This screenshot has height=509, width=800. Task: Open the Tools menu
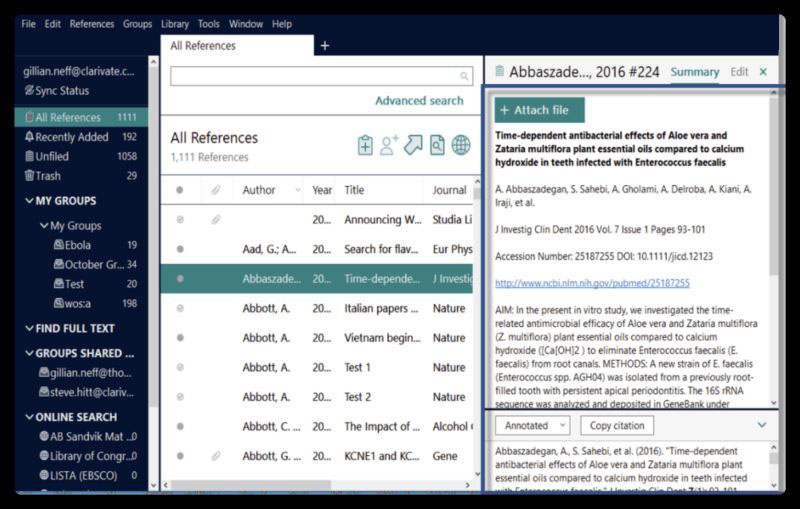(209, 24)
